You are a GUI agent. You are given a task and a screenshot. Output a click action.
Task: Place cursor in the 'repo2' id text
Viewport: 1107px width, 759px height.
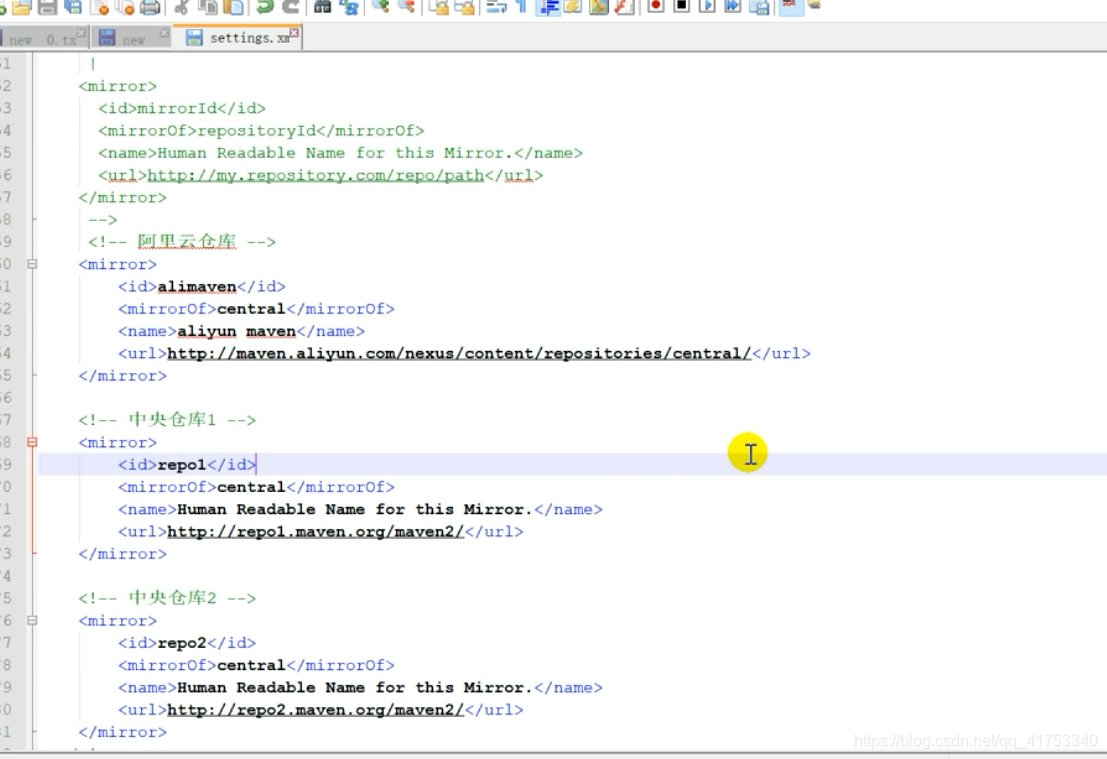(181, 643)
